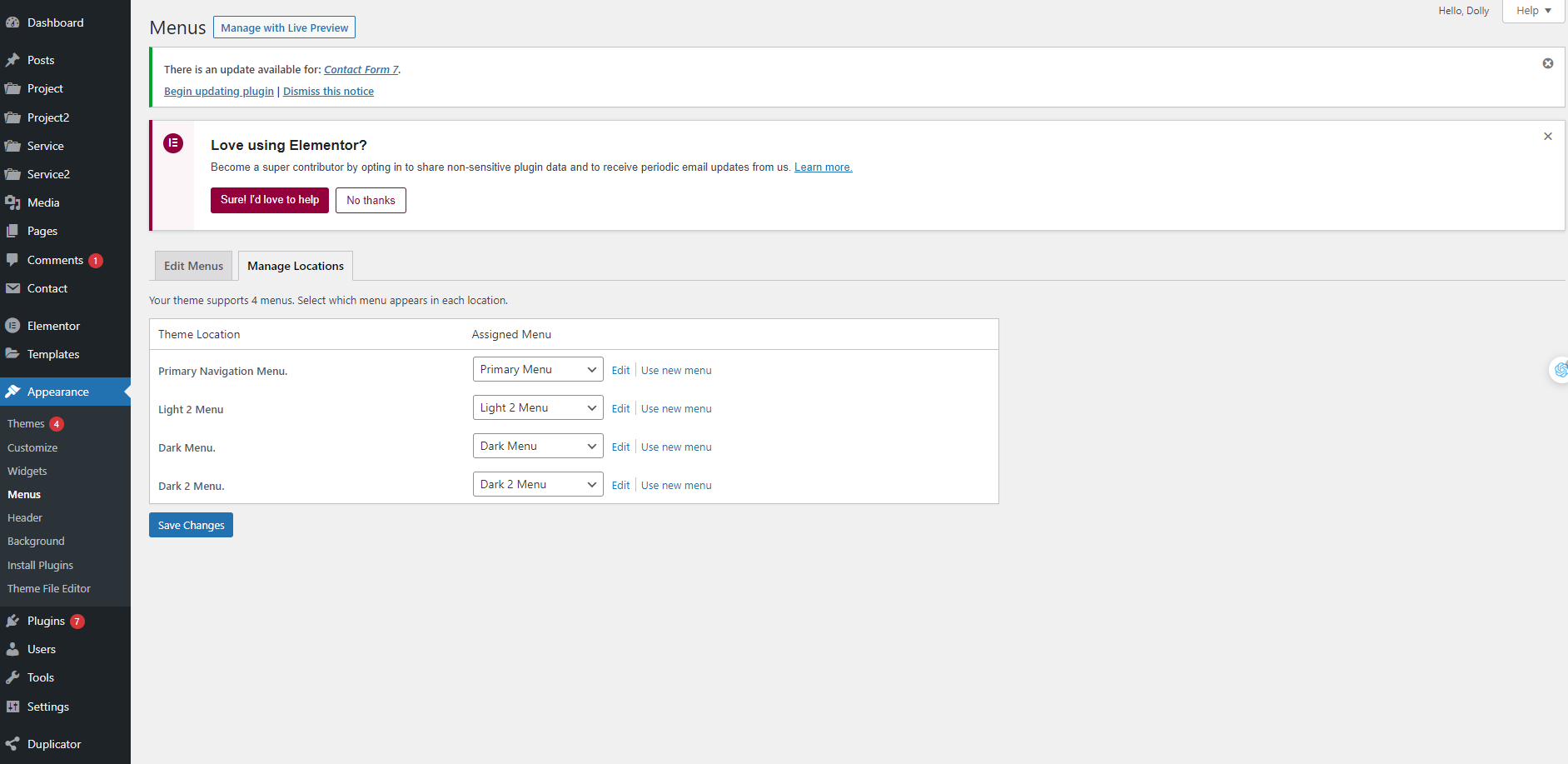
Task: Click the Elementor sidebar icon
Action: tap(12, 326)
